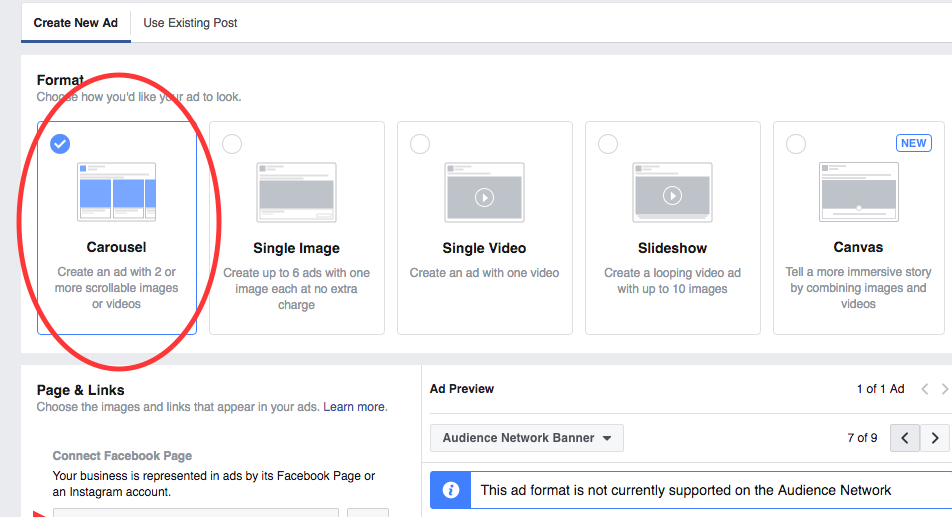This screenshot has width=952, height=517.
Task: Click the Single Image format illustration
Action: (296, 191)
